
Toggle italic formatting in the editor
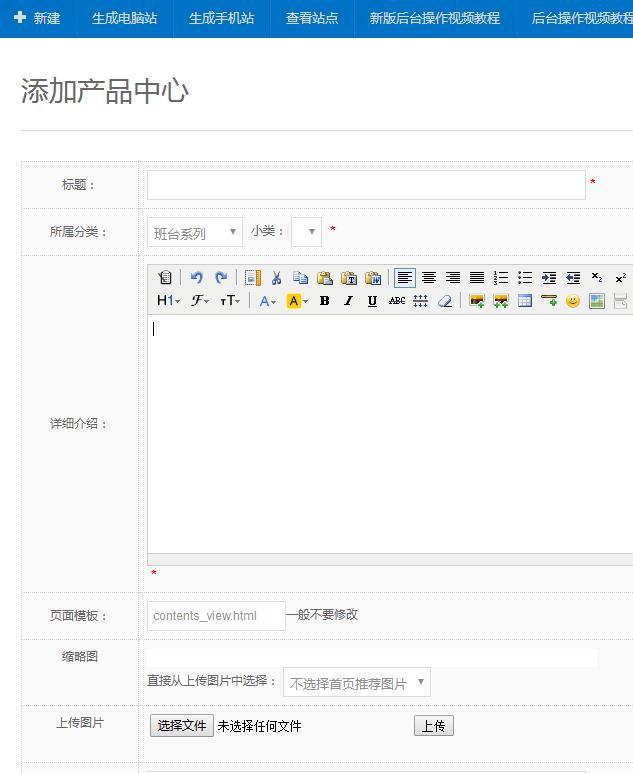point(348,301)
